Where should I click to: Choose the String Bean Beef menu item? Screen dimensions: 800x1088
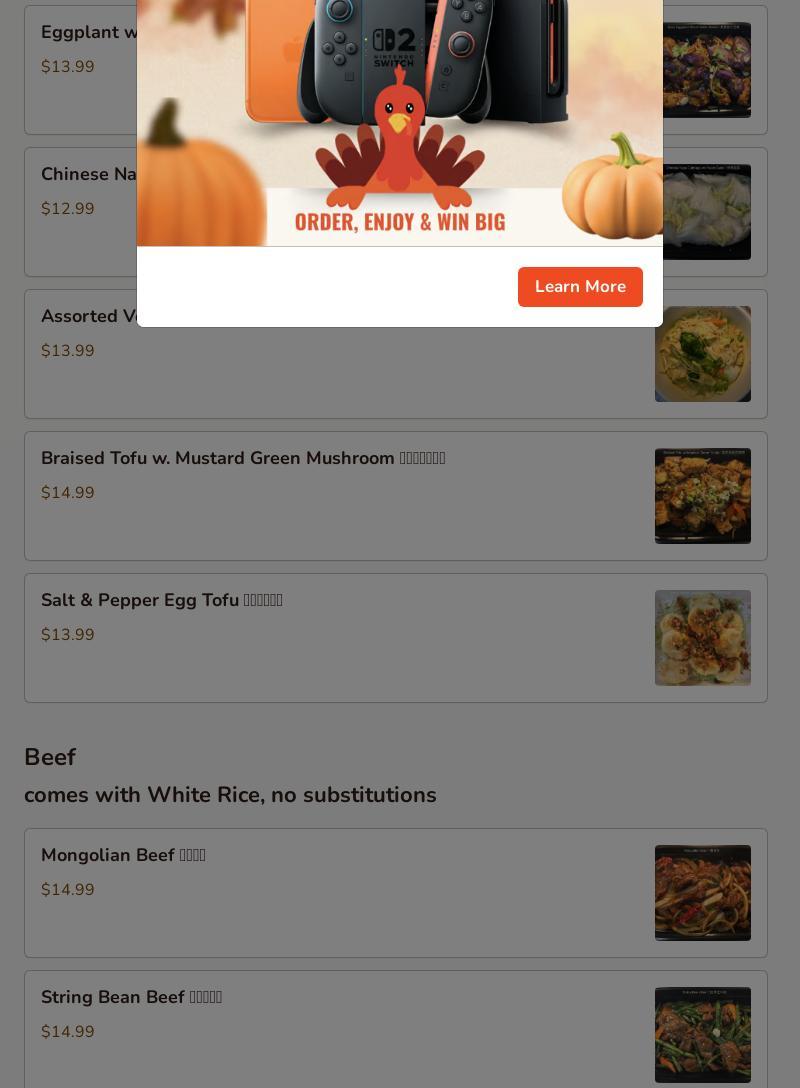(395, 1030)
